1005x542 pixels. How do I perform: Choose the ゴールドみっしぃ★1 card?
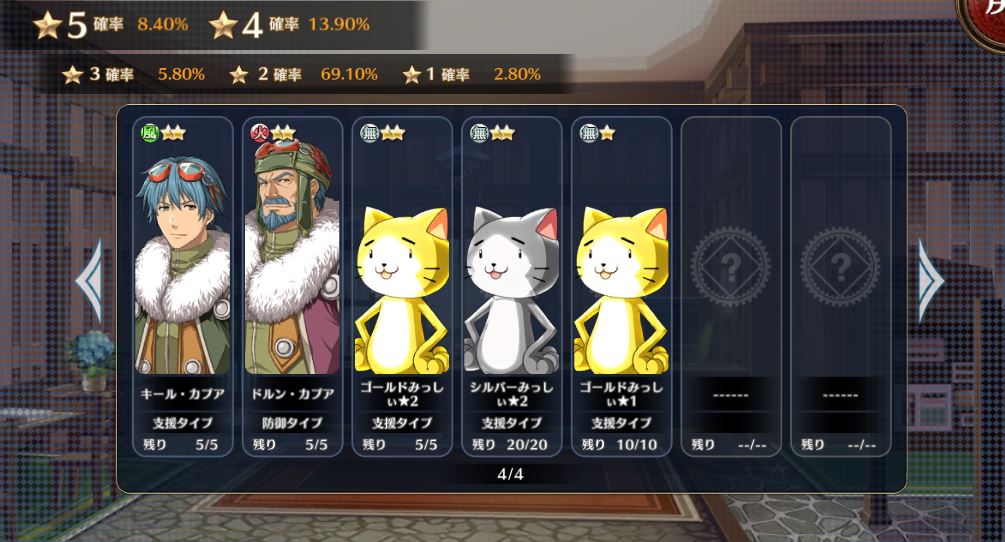621,286
